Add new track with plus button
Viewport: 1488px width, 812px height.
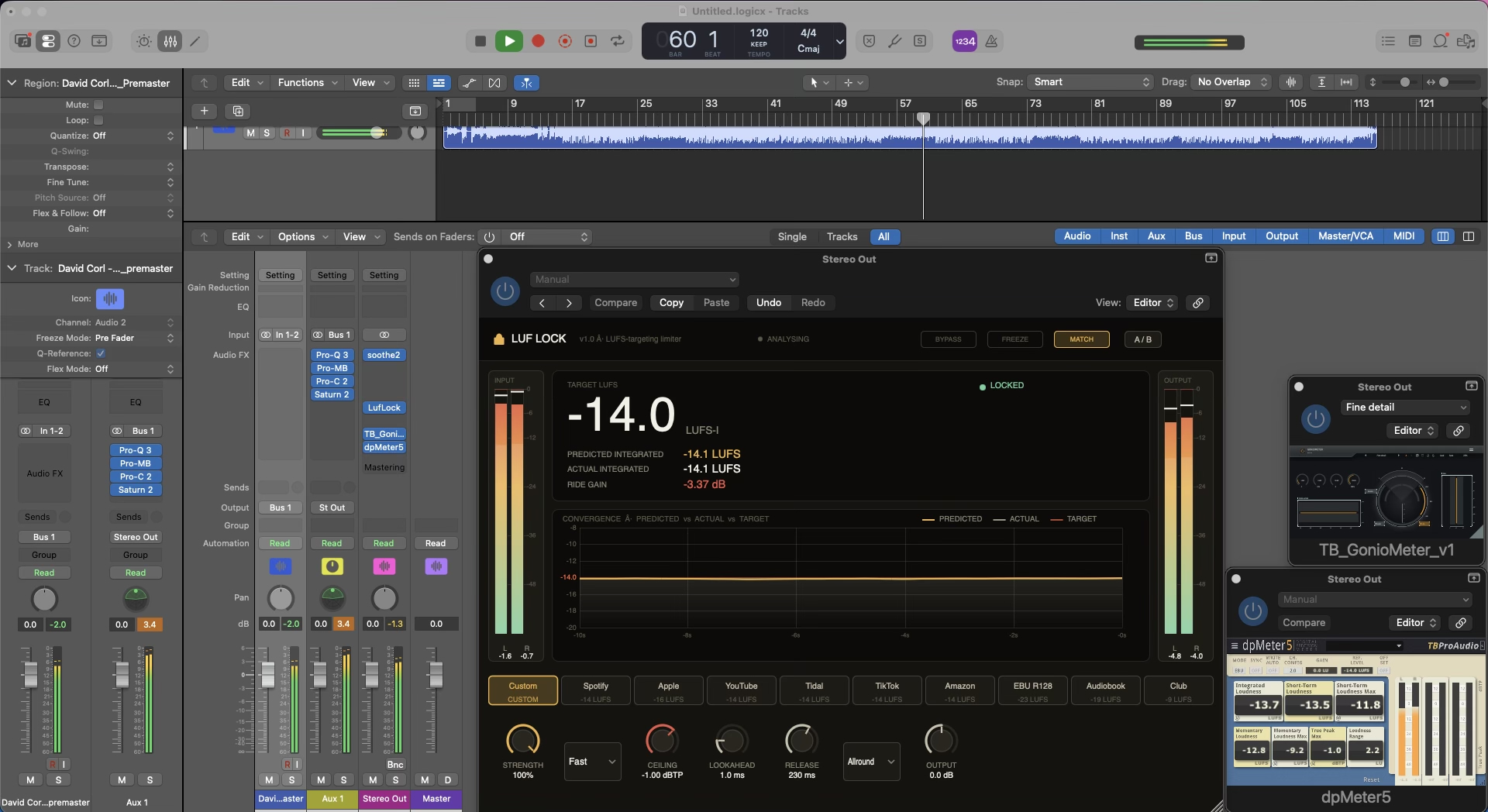204,111
